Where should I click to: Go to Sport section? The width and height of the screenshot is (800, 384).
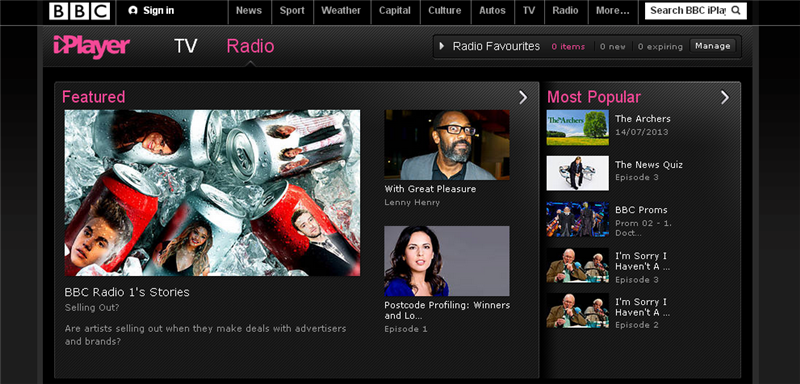coord(292,11)
